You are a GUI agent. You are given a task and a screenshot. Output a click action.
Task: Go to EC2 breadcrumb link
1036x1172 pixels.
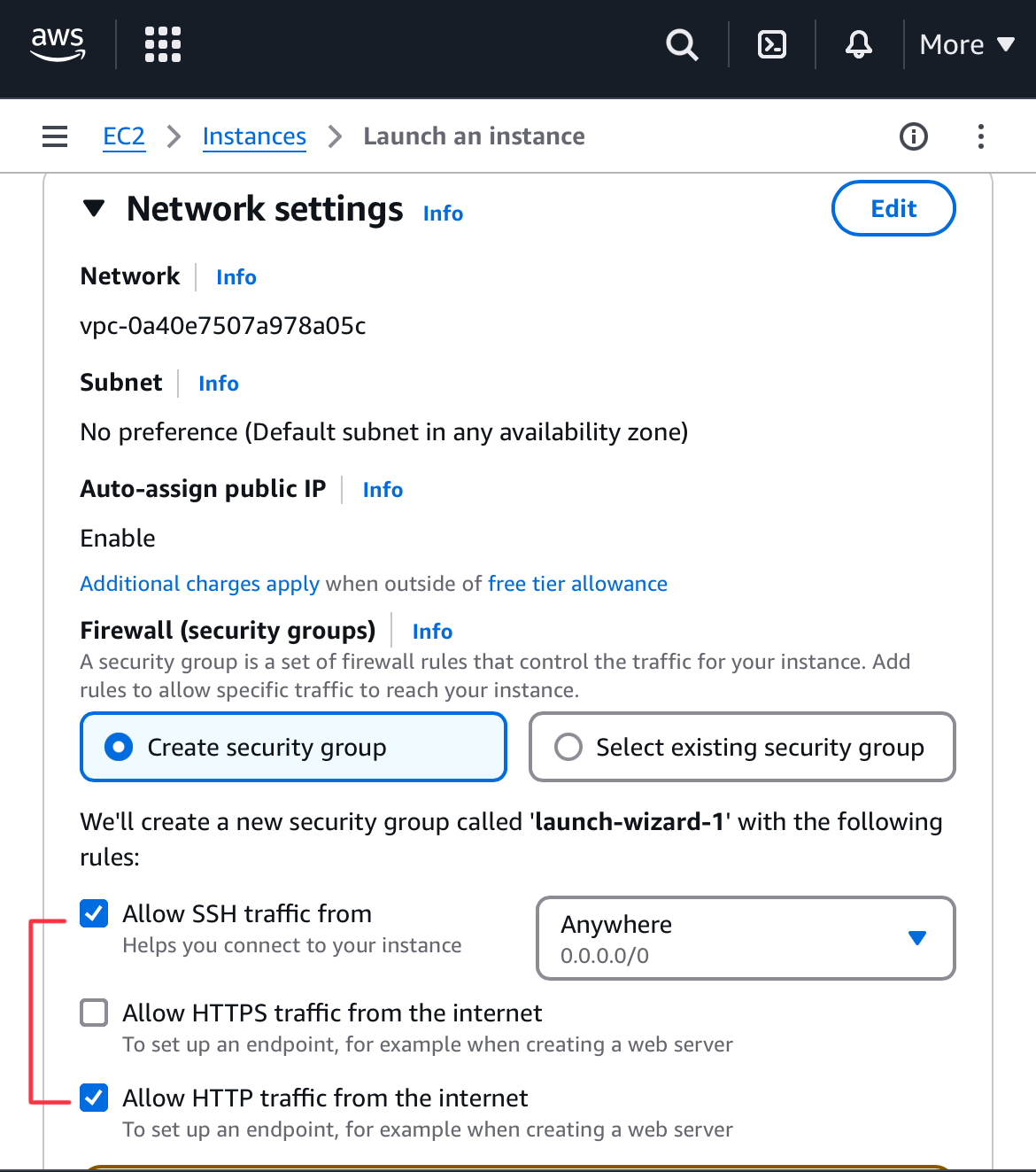124,136
